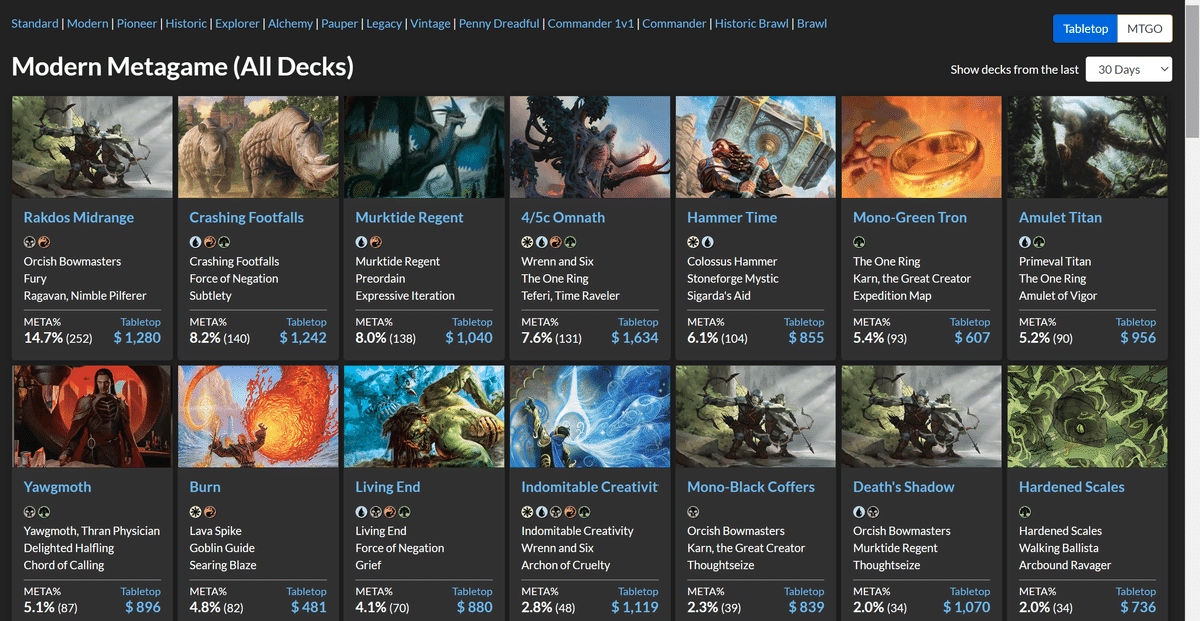The width and height of the screenshot is (1200, 621).
Task: Open the Alchemy format
Action: tap(291, 23)
